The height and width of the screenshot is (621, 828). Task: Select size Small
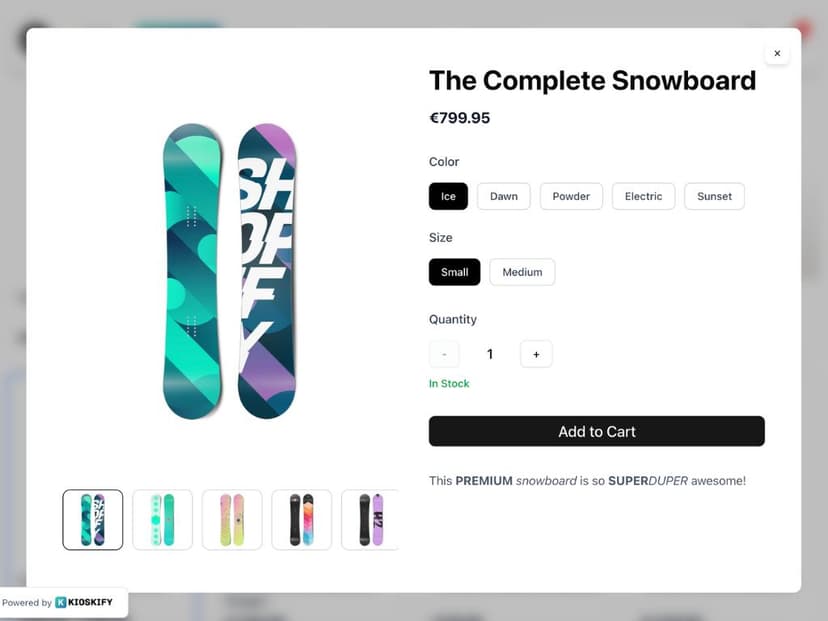coord(454,272)
